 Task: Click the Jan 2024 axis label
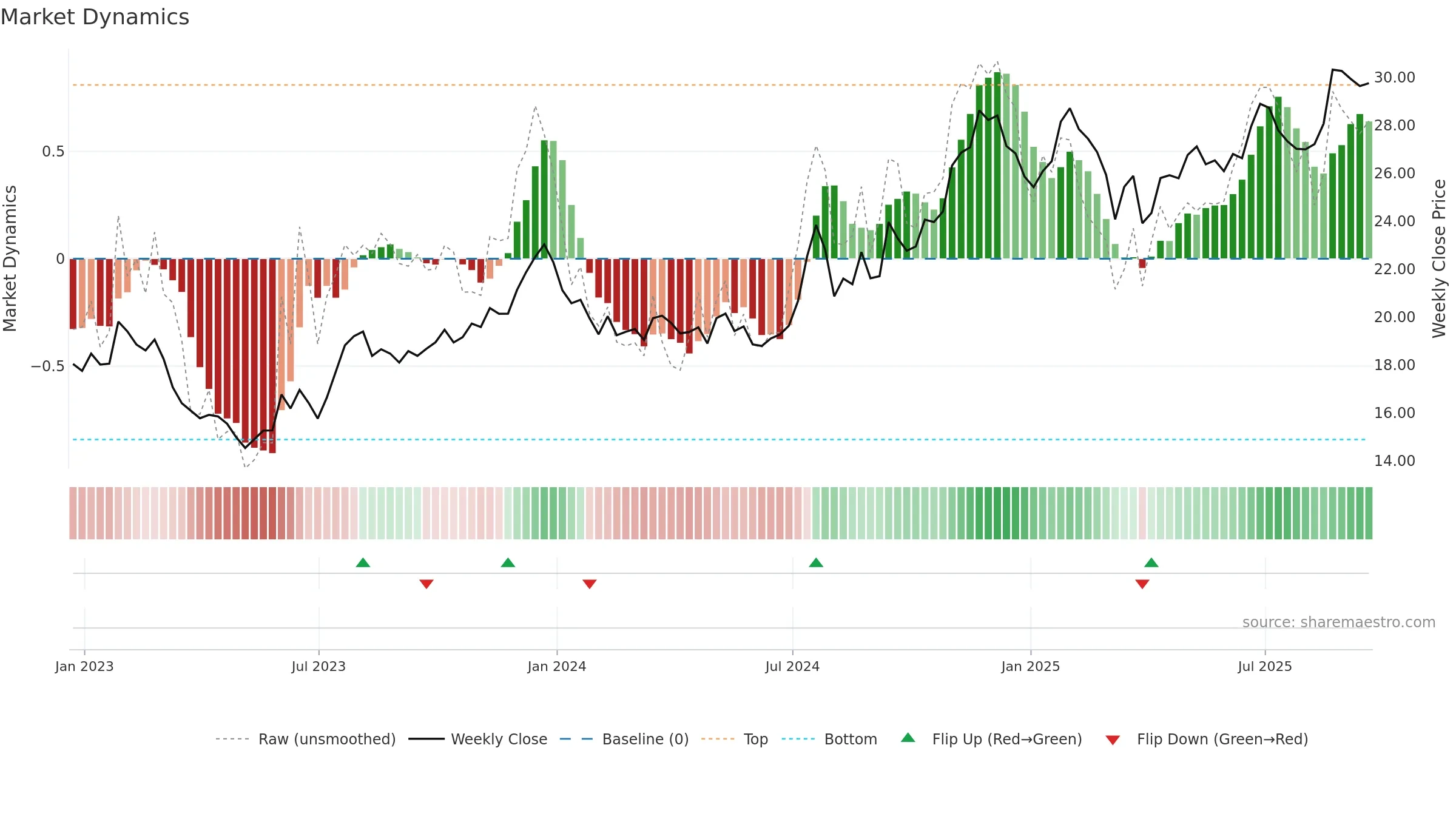(x=557, y=666)
